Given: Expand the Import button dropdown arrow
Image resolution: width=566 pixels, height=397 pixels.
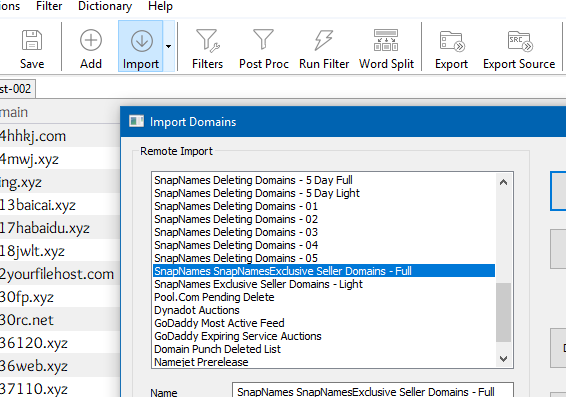Looking at the screenshot, I should point(168,46).
